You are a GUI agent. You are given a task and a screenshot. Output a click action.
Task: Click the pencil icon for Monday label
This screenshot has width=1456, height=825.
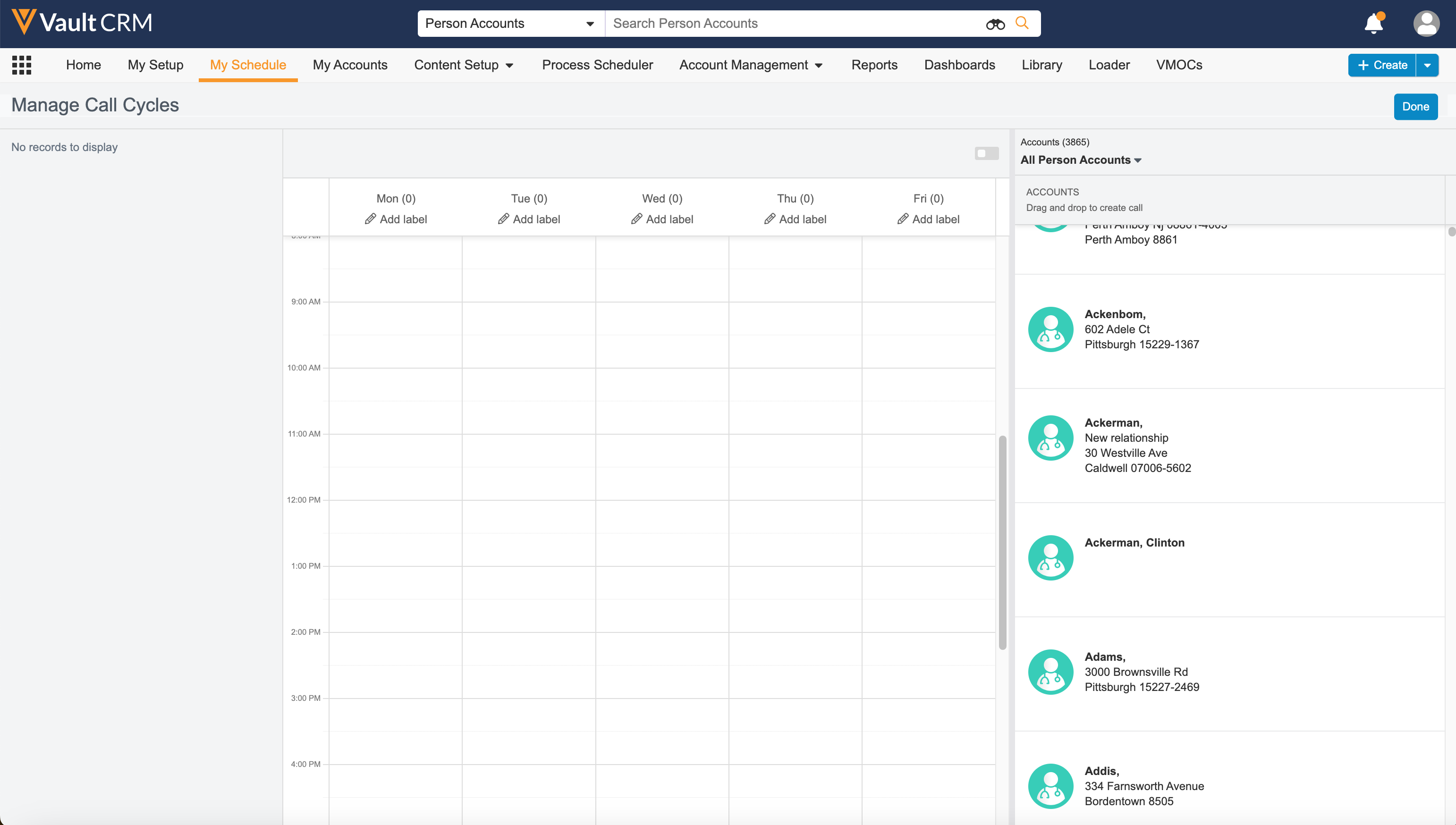(370, 219)
